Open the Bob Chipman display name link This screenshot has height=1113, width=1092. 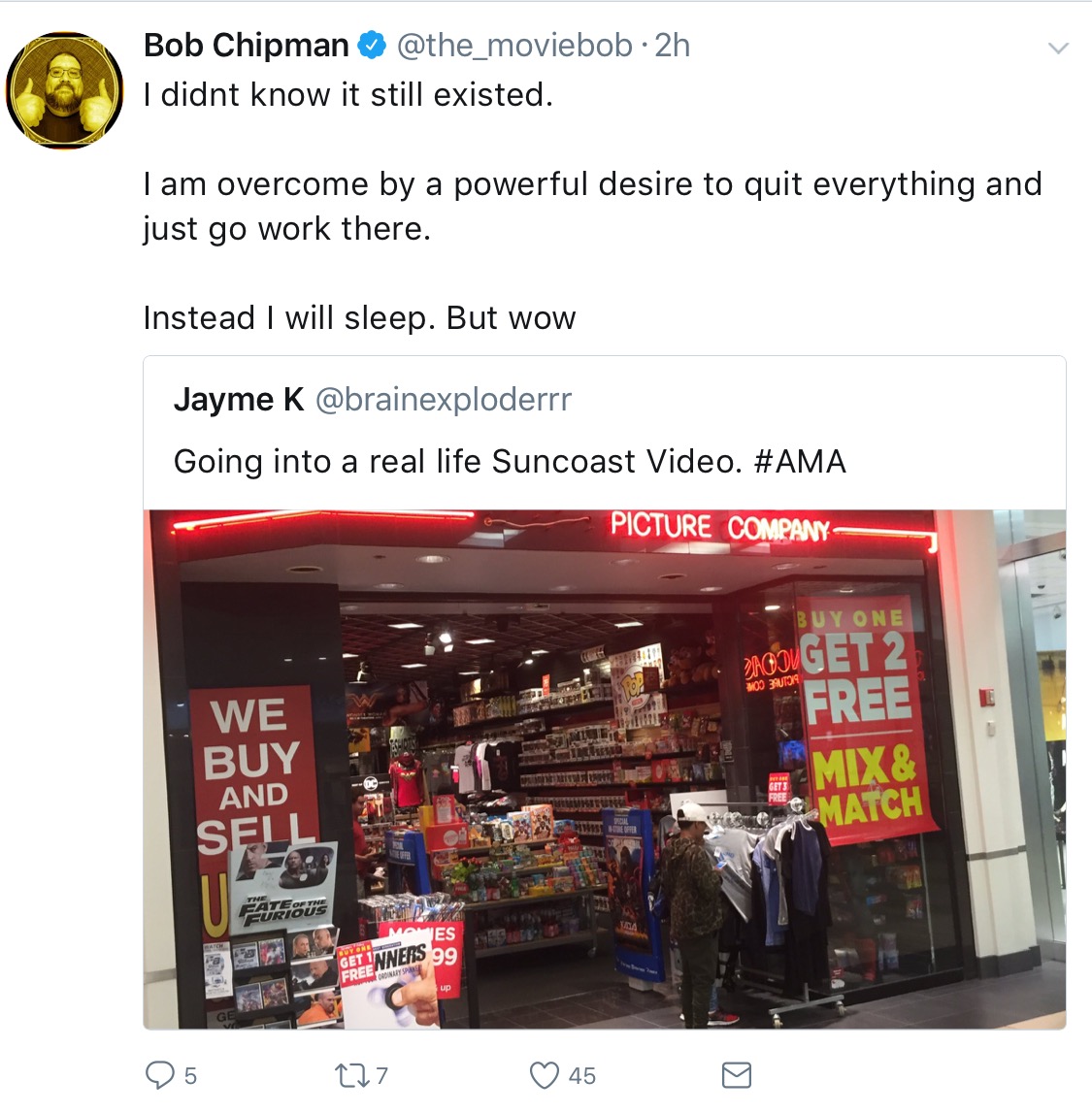click(247, 46)
